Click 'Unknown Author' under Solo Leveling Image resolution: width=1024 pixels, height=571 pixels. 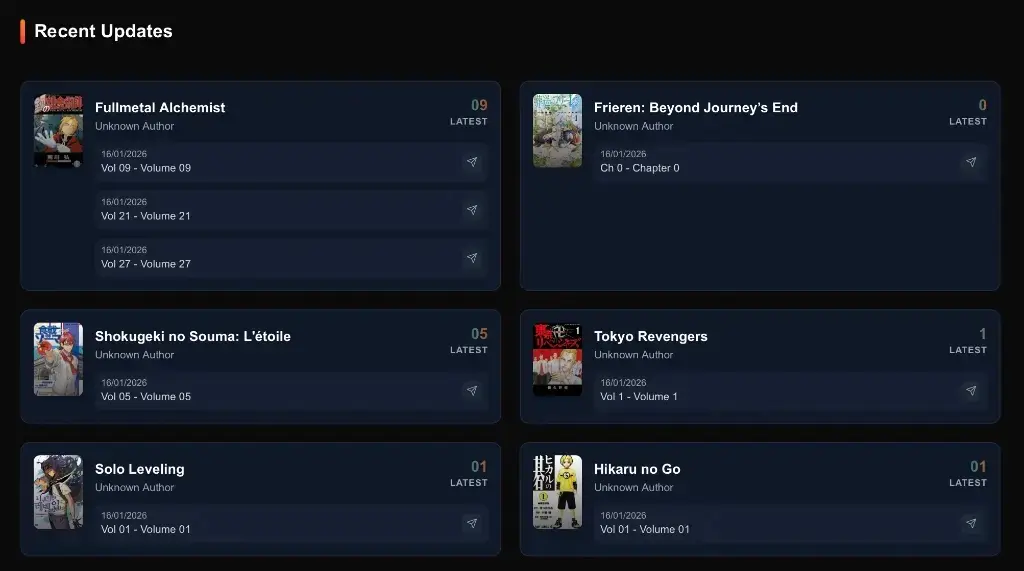coord(135,487)
